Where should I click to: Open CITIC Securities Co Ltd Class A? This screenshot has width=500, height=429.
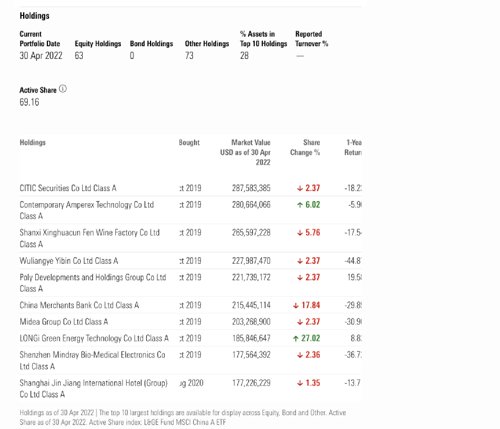click(x=68, y=188)
